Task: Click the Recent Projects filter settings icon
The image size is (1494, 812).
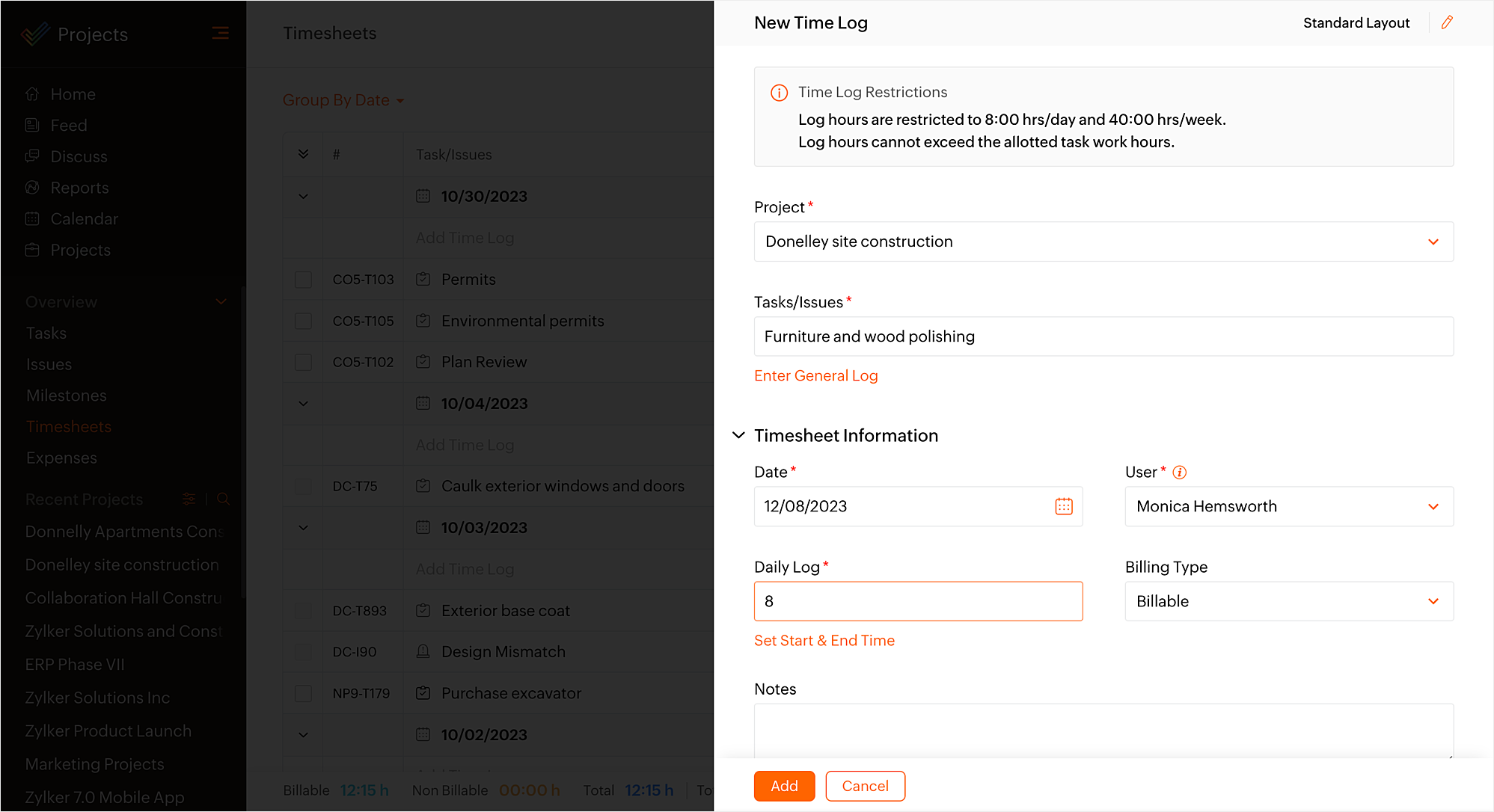Action: pyautogui.click(x=189, y=499)
